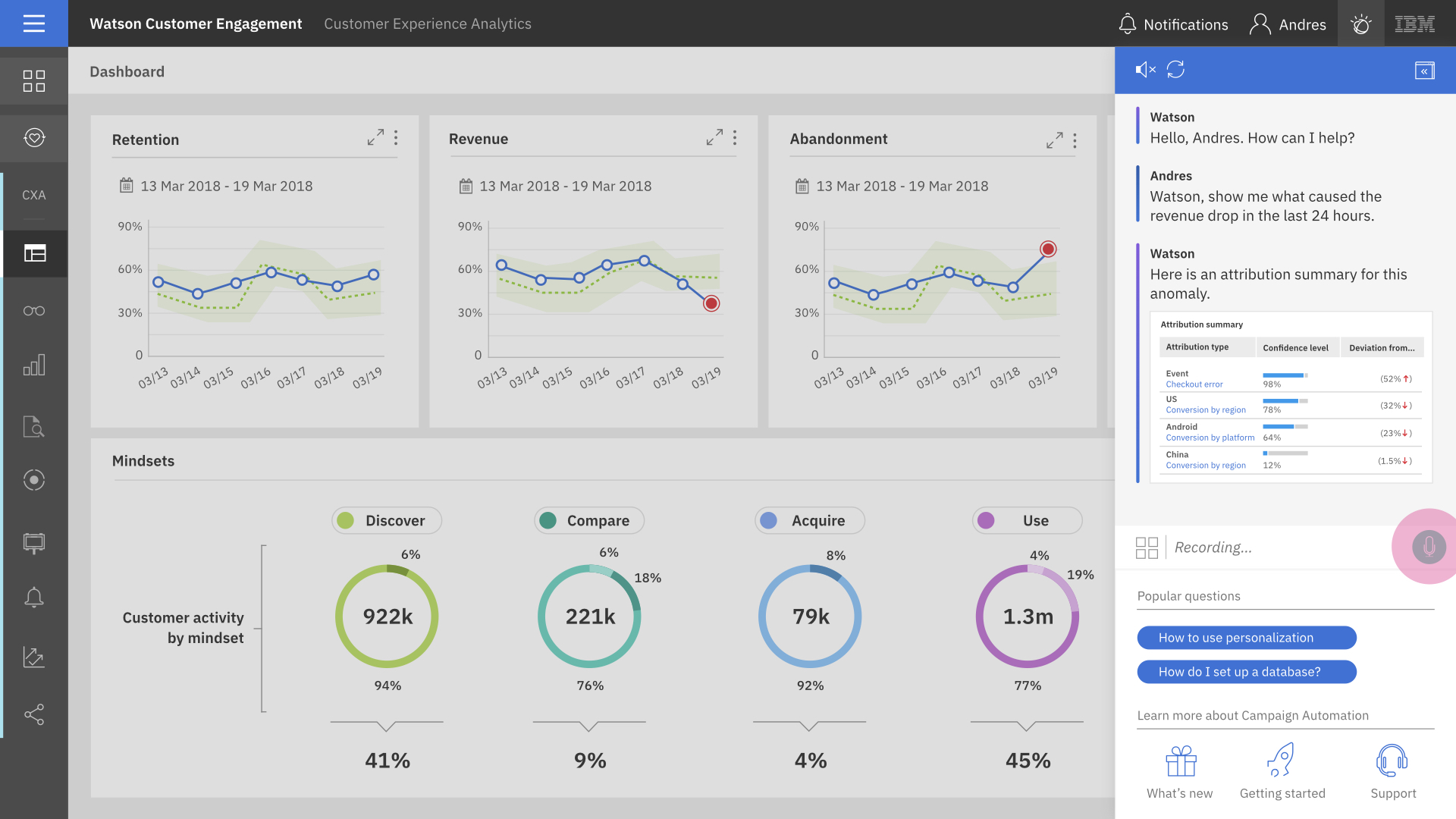The image size is (1456, 819).
Task: Click the Acquire 79k donut chart
Action: tap(811, 617)
